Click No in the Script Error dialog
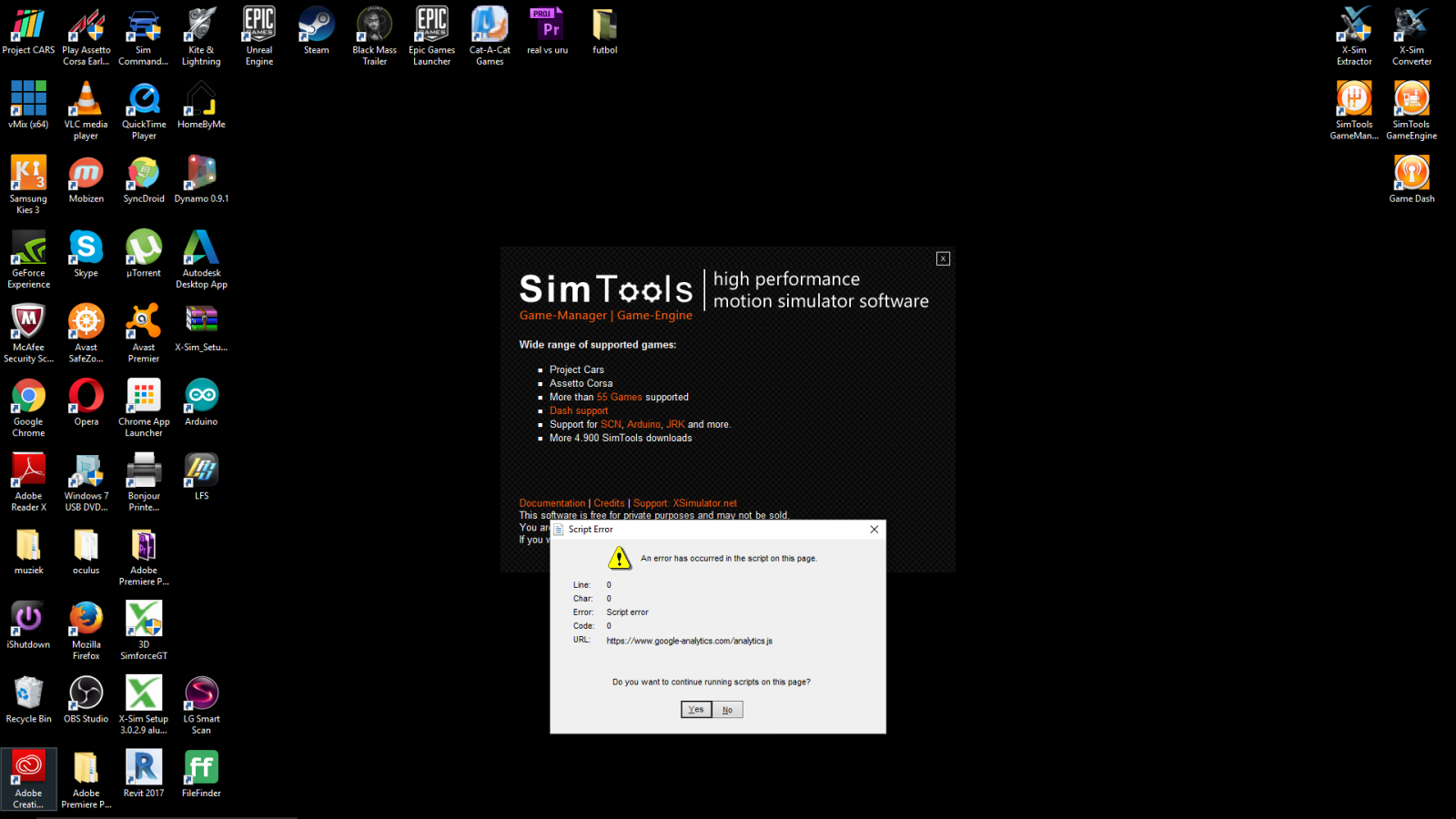The image size is (1456, 819). [727, 710]
